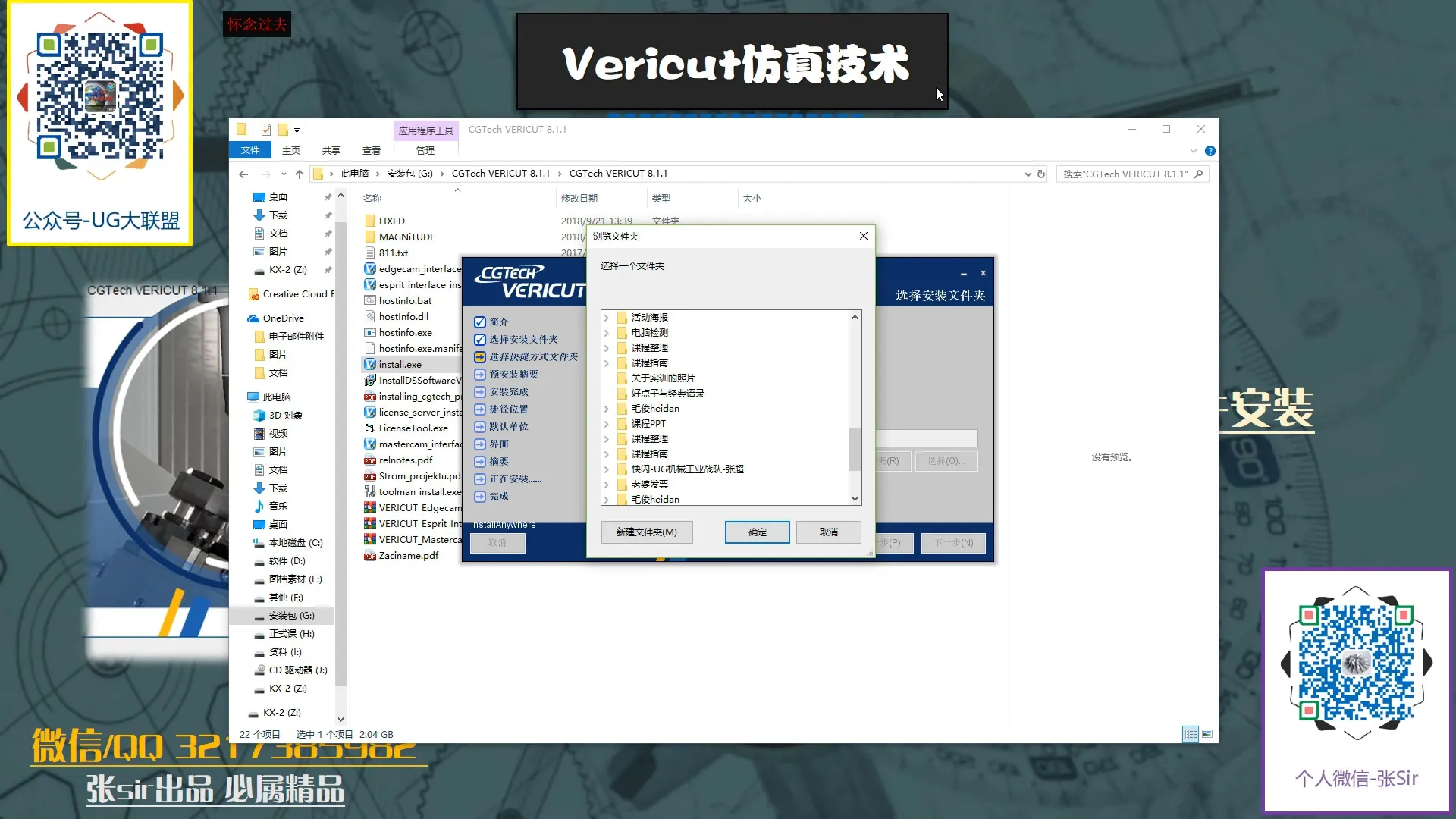This screenshot has height=819, width=1456.
Task: Select the VERICUT_Edgecam archive icon
Action: [x=369, y=507]
